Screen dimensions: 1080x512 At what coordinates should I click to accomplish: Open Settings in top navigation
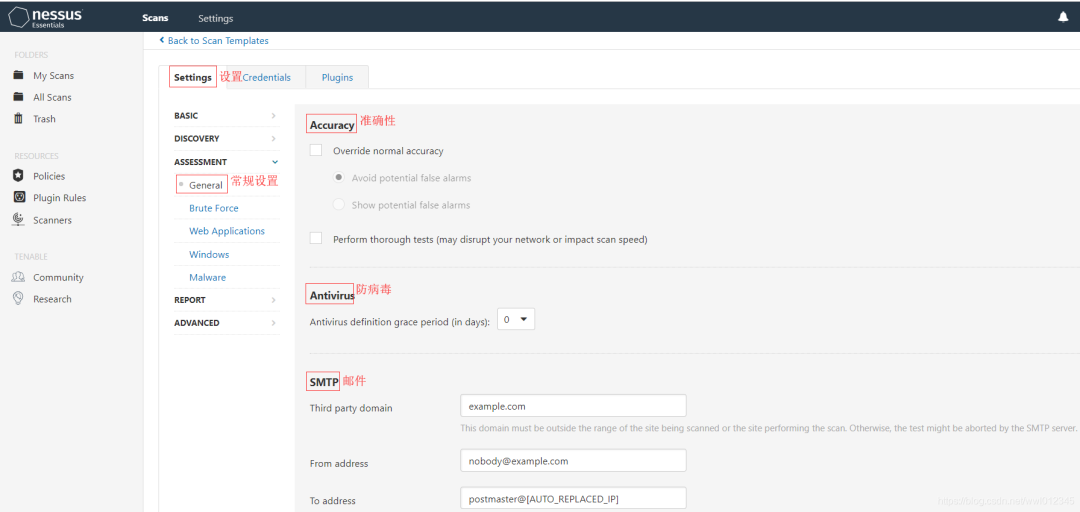tap(216, 18)
